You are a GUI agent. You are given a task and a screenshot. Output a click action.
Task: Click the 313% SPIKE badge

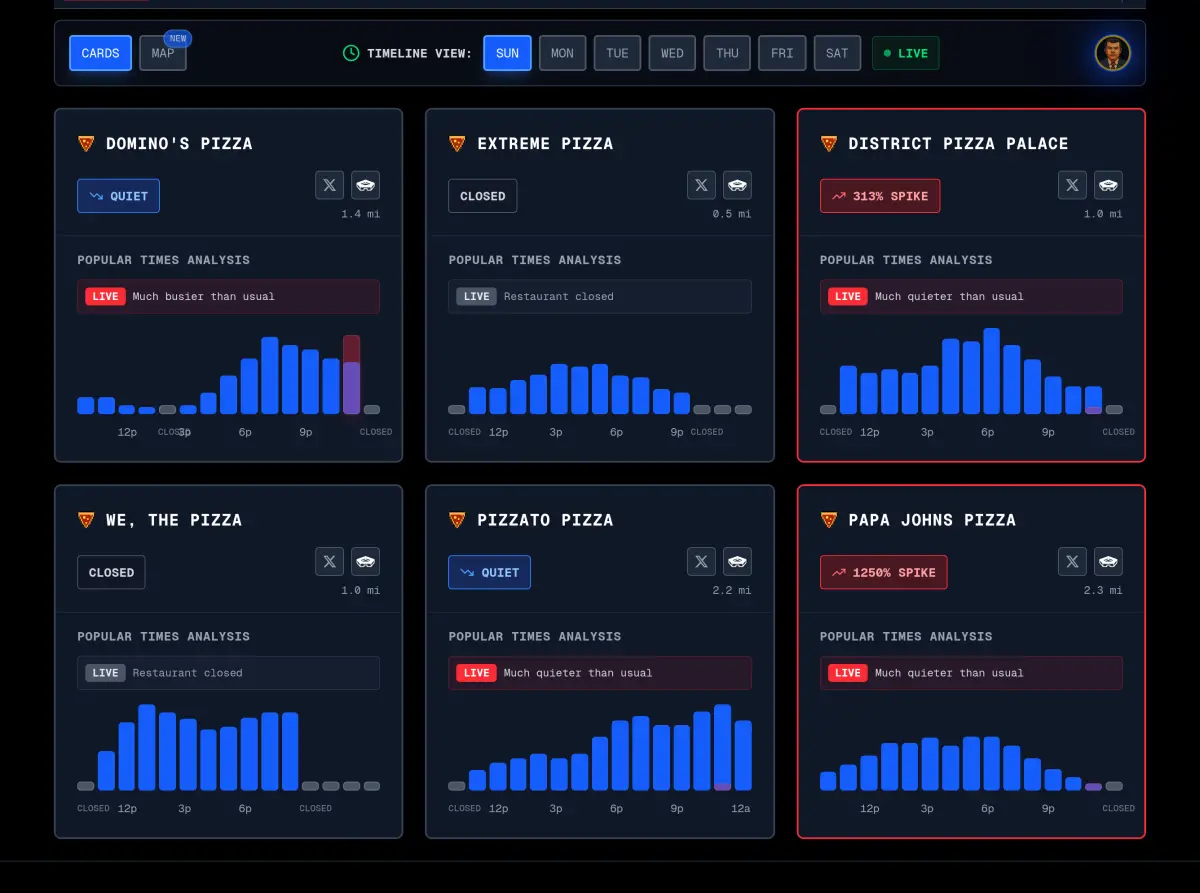[879, 196]
